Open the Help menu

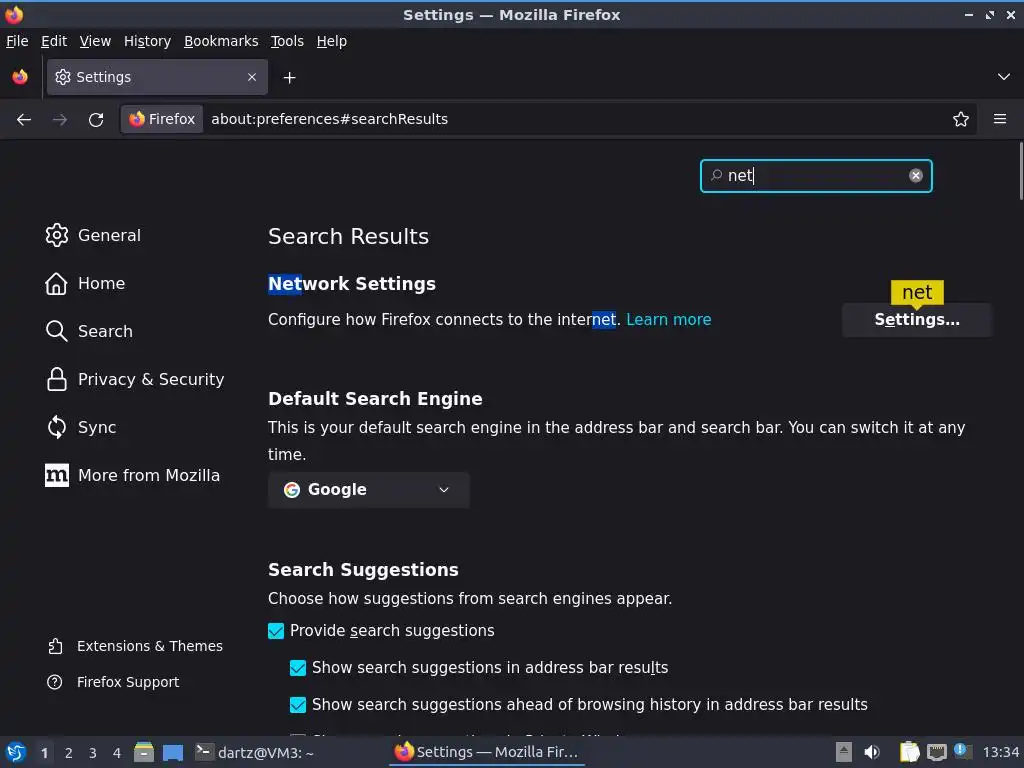click(x=332, y=41)
